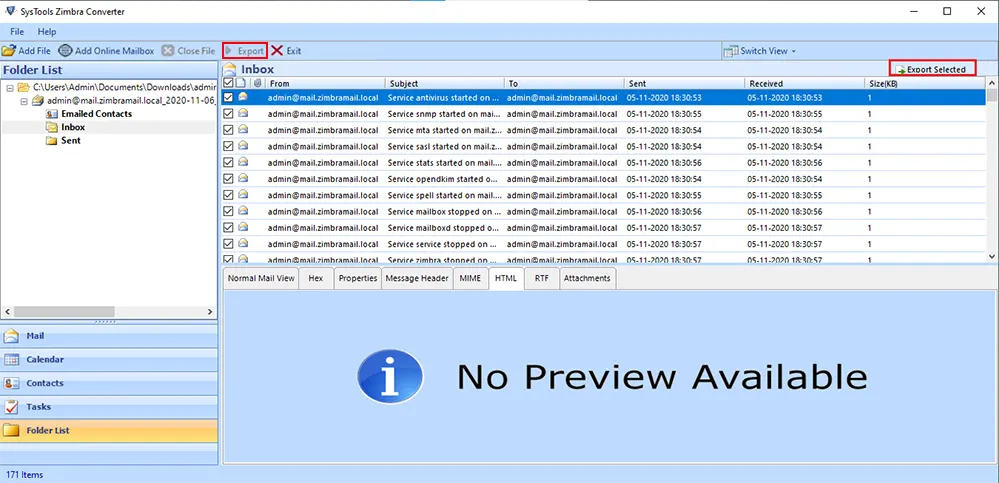This screenshot has height=483, width=999.
Task: Toggle the select-all checkbox in list header
Action: [228, 83]
